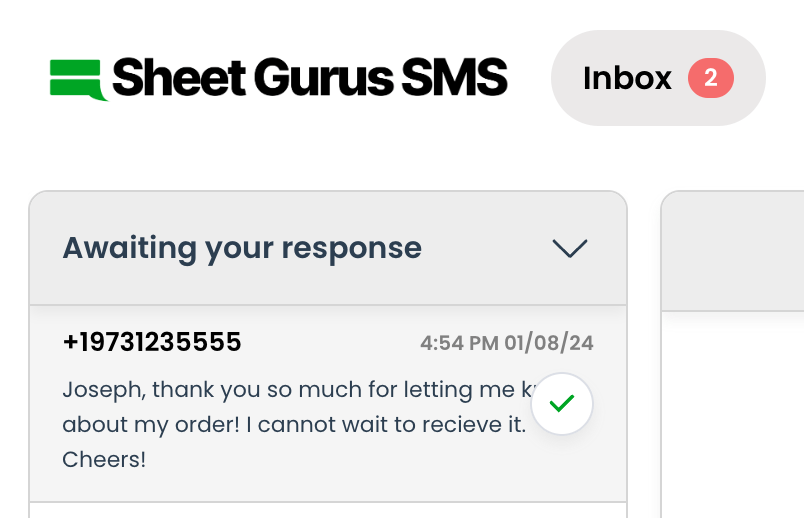Click the 4:54 PM 01/08/24 timestamp
This screenshot has width=804, height=518.
pyautogui.click(x=507, y=344)
